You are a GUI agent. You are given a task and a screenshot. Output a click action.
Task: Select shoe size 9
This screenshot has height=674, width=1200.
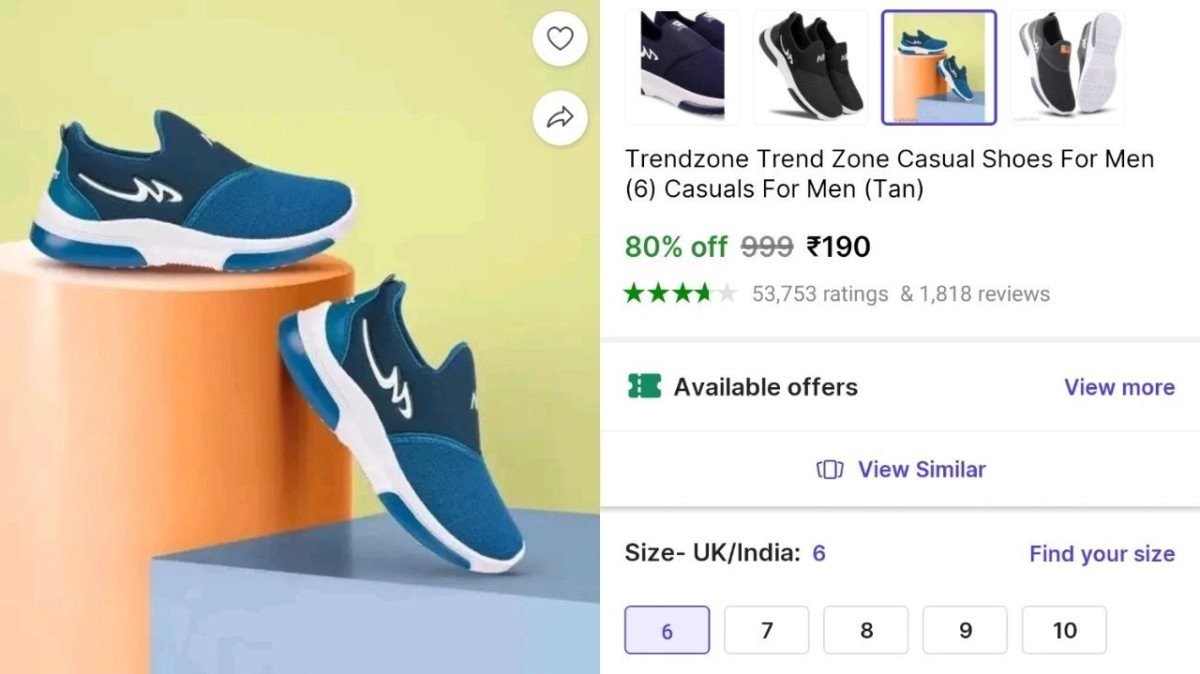click(x=964, y=630)
